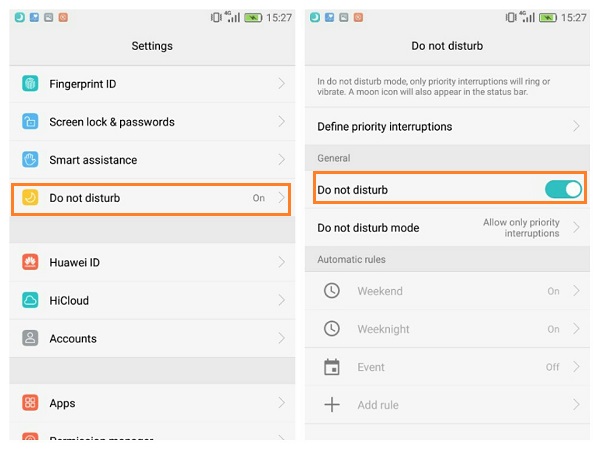
Task: Tap the HiCloud cloud icon
Action: pos(30,300)
